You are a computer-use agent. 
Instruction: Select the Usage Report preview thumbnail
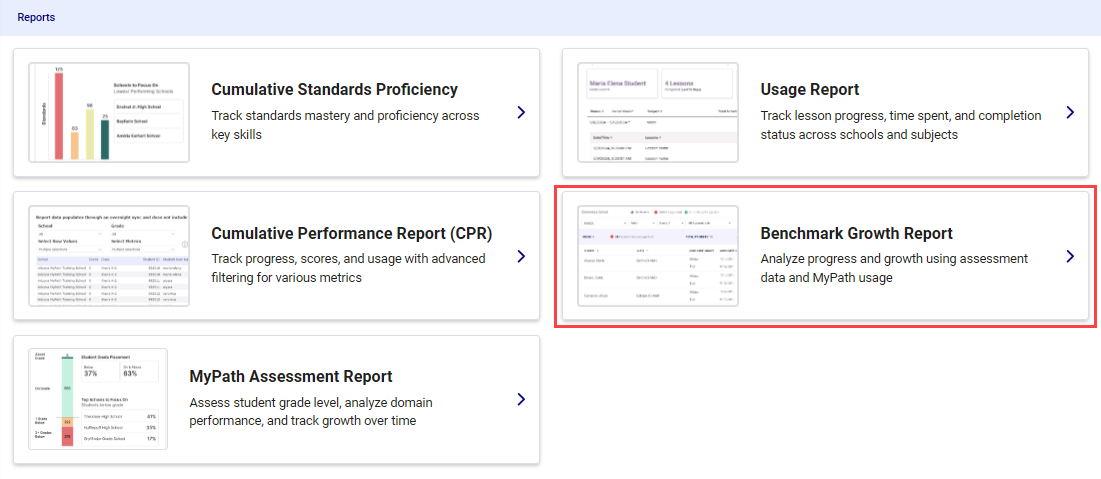coord(658,112)
